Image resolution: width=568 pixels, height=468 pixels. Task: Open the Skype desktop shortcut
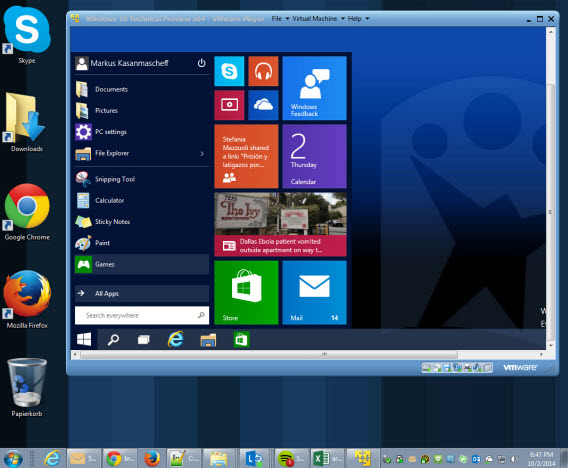[x=26, y=35]
